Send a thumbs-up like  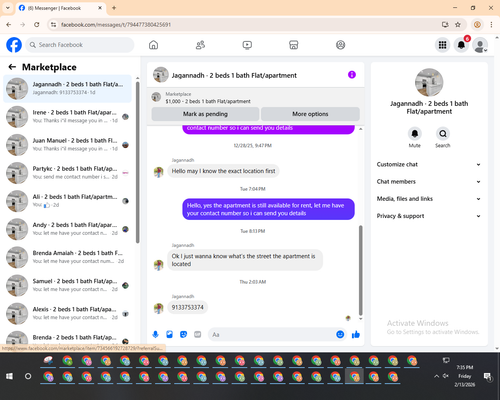pos(356,334)
